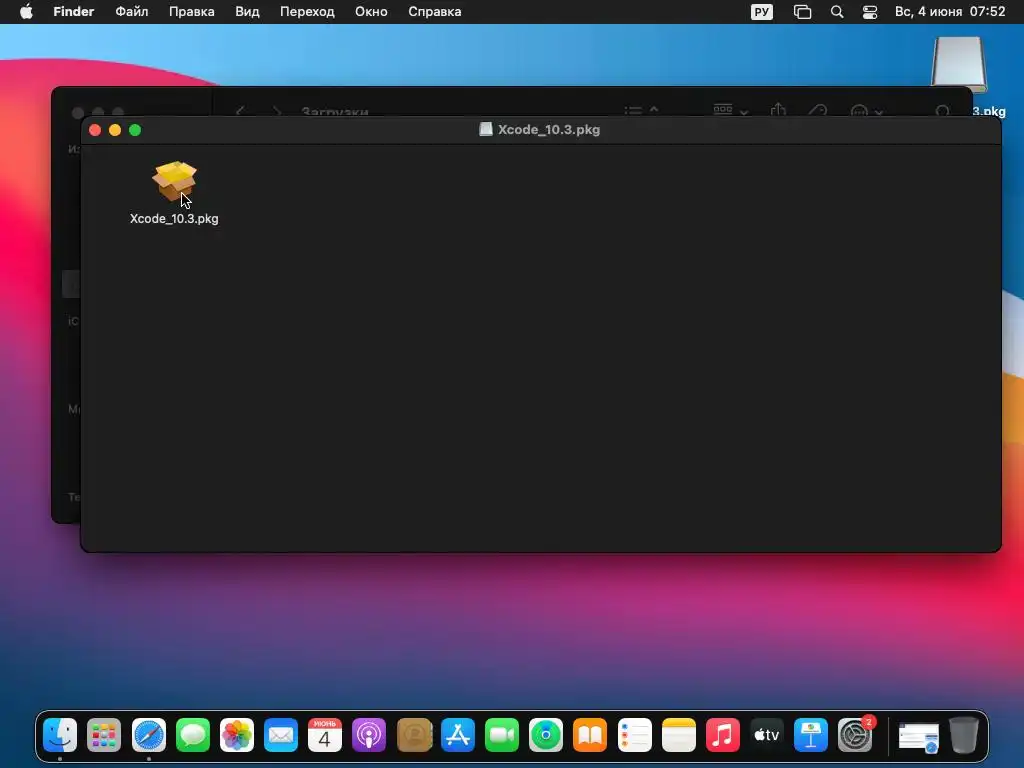Open the Apple menu

[x=26, y=12]
